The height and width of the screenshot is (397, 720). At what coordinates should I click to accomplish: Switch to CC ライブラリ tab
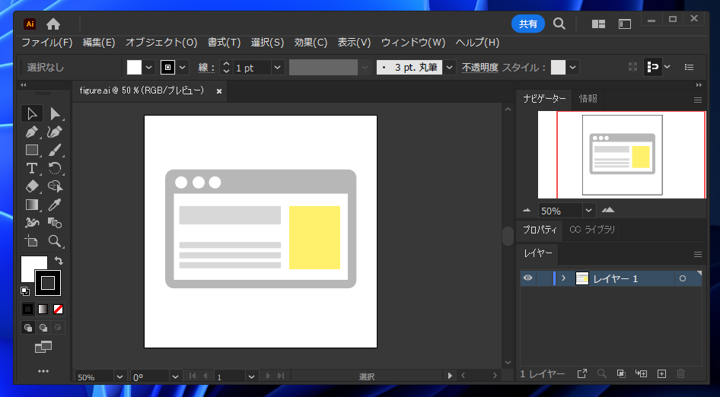pos(592,230)
